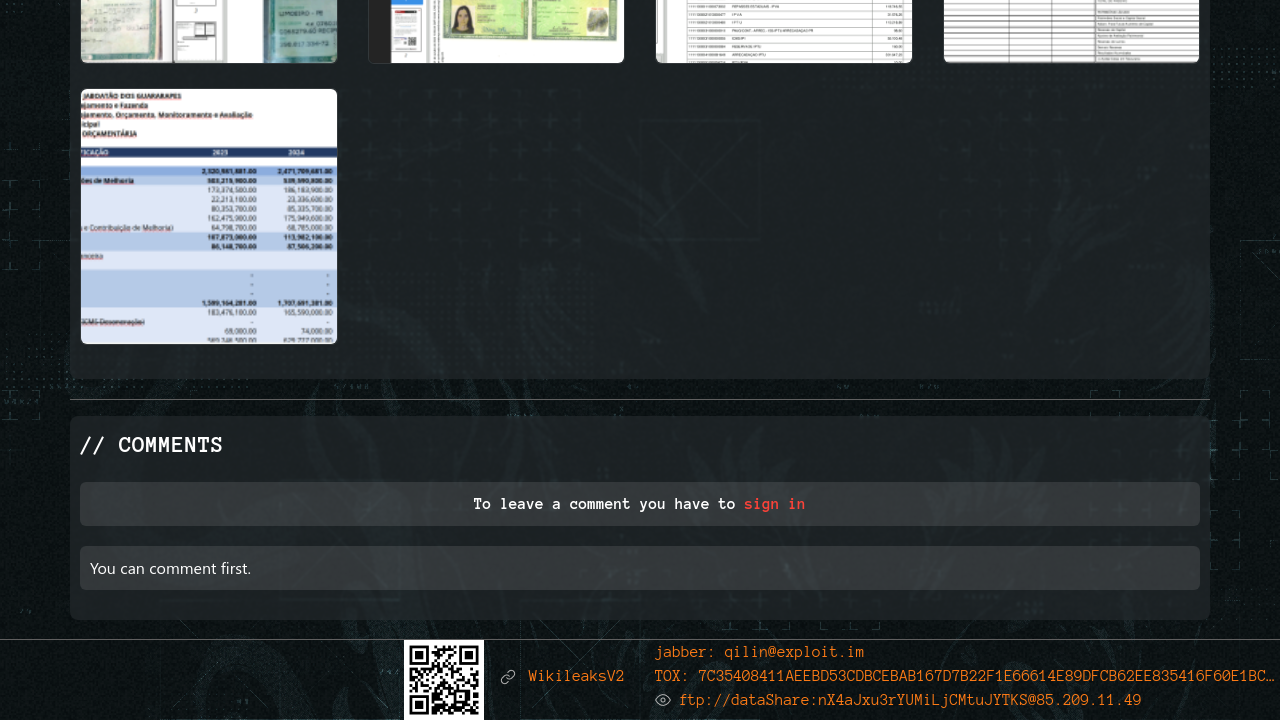Select the jabber contact address text
This screenshot has height=720, width=1280.
(x=759, y=652)
